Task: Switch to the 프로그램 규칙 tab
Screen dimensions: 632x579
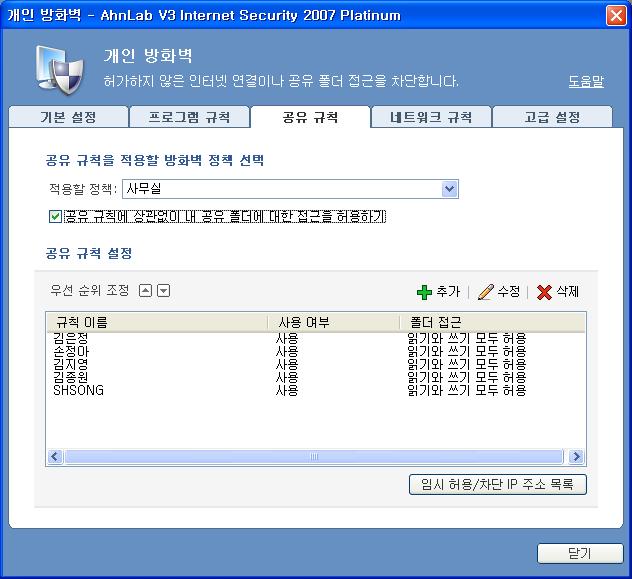Action: pyautogui.click(x=189, y=117)
